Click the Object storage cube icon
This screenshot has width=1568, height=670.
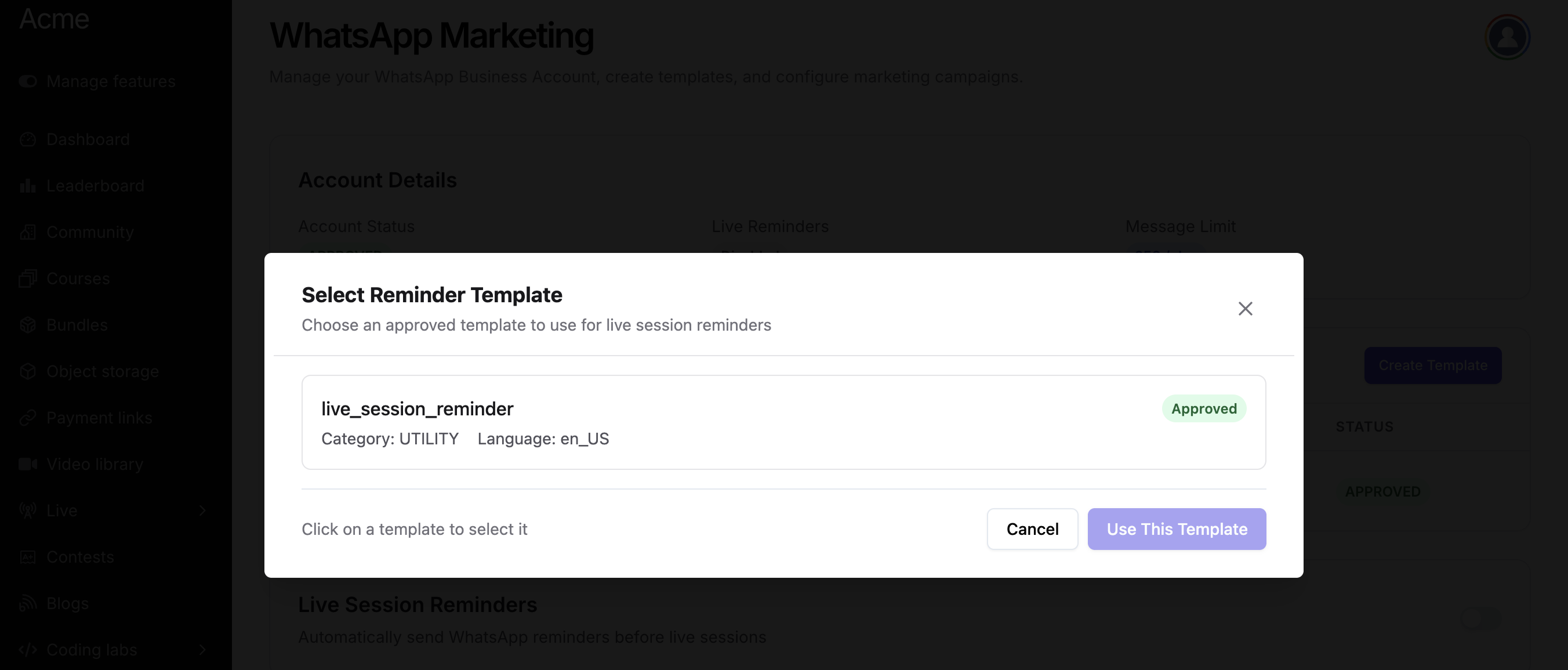click(x=28, y=371)
